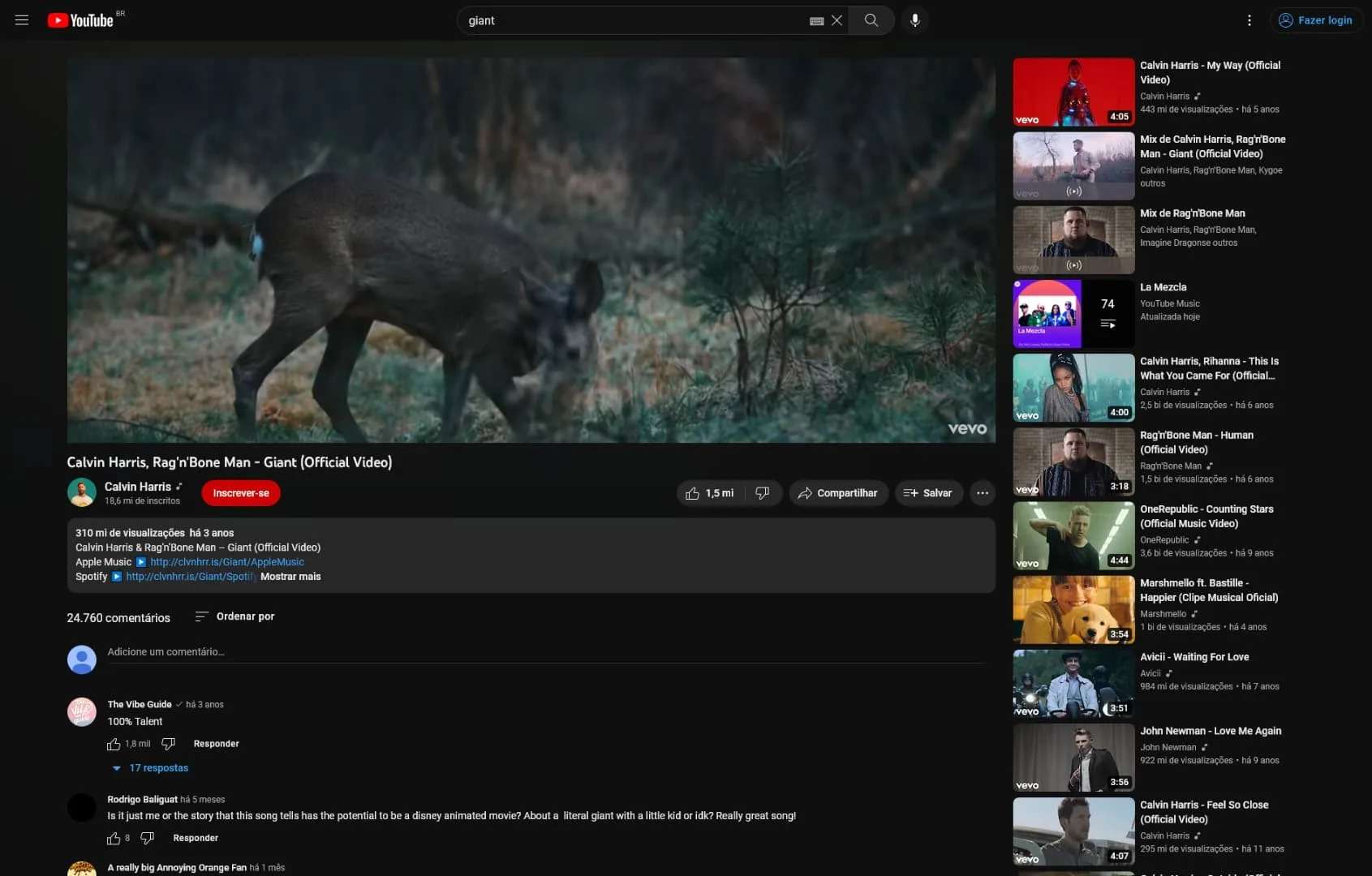1372x876 pixels.
Task: Click in the comment input field
Action: (545, 652)
